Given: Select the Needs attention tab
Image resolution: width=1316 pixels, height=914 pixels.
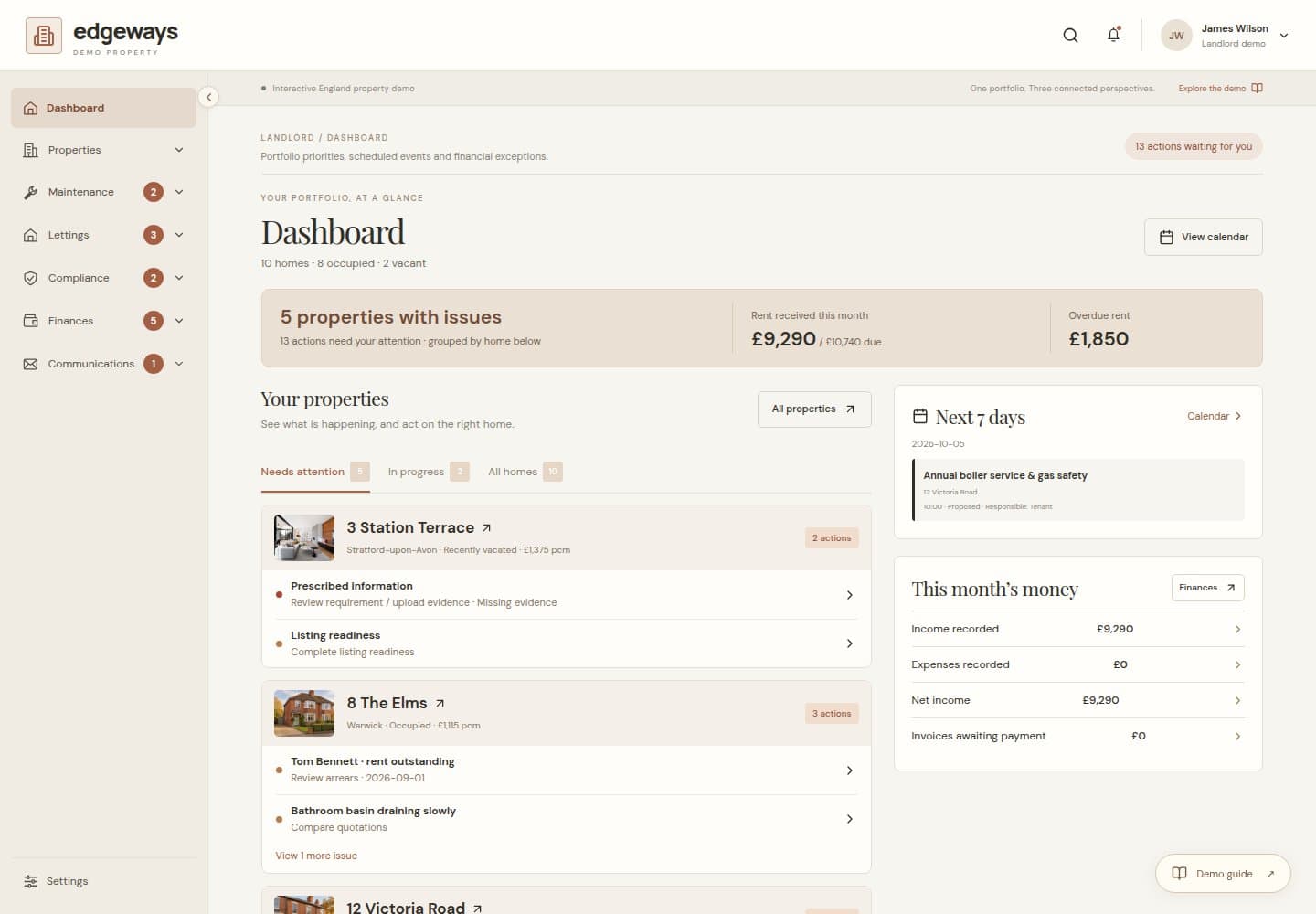Looking at the screenshot, I should 315,473.
